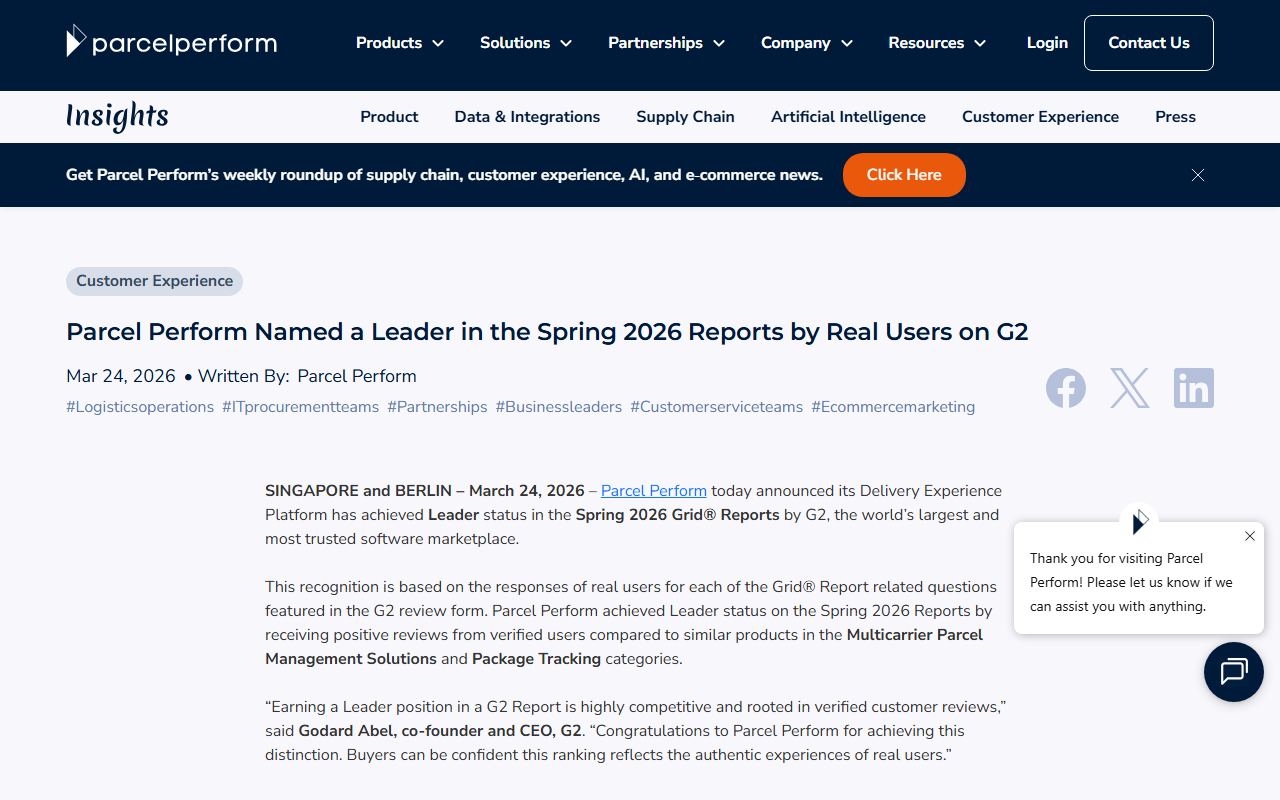Expand the Resources dropdown menu
This screenshot has height=800, width=1280.
pos(937,43)
